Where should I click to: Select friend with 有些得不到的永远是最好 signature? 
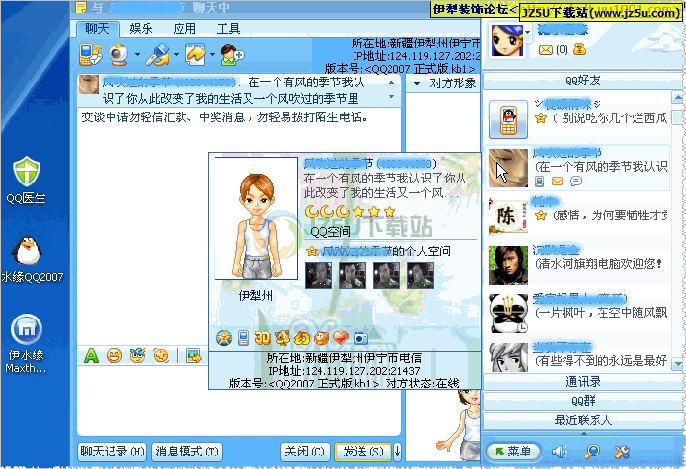tap(578, 357)
